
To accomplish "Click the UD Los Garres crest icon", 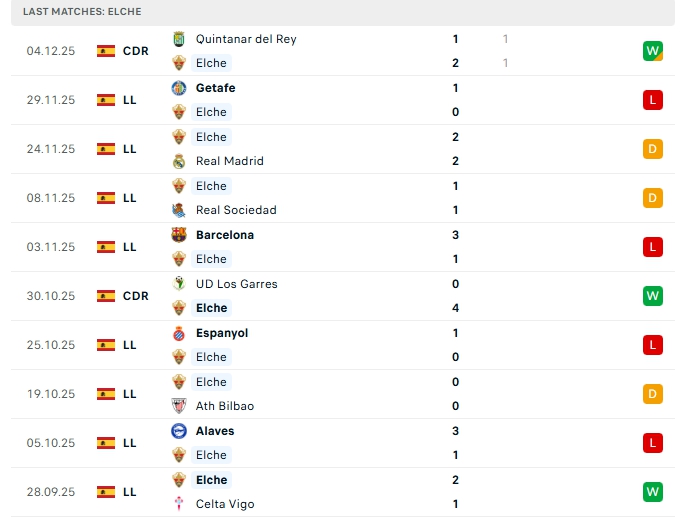I will 179,284.
